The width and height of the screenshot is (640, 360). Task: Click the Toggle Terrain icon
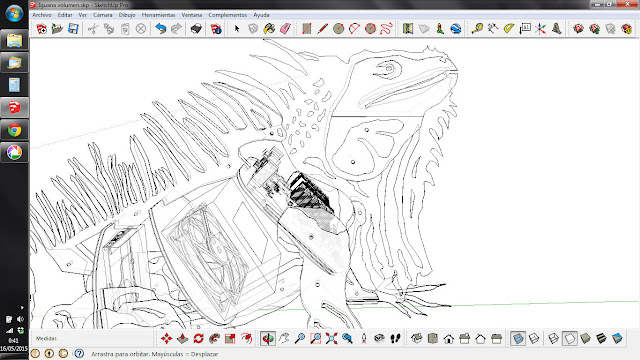coord(424,29)
